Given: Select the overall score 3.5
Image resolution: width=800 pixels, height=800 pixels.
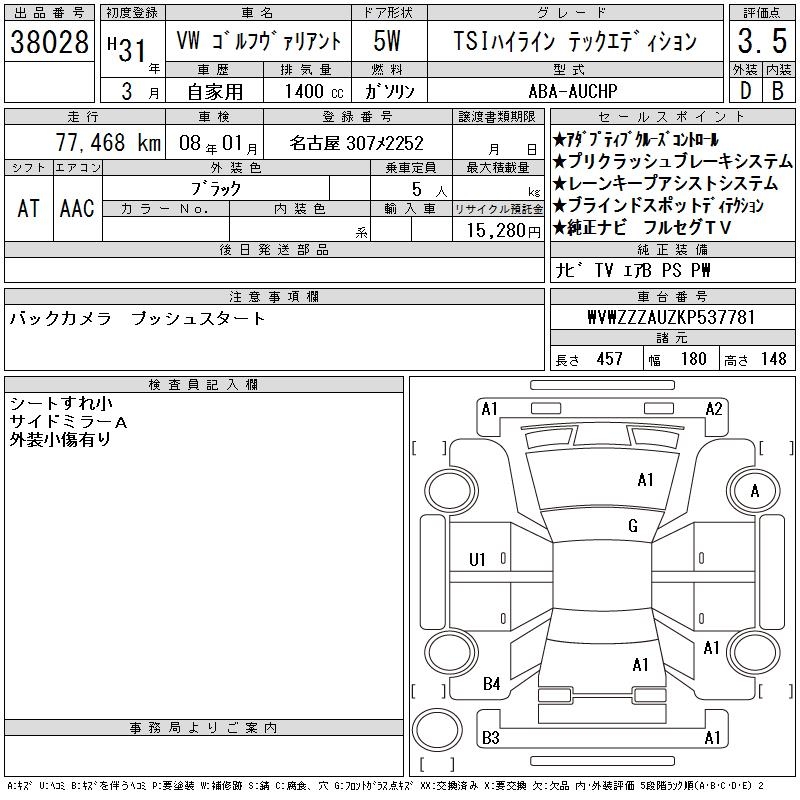Looking at the screenshot, I should (x=762, y=41).
